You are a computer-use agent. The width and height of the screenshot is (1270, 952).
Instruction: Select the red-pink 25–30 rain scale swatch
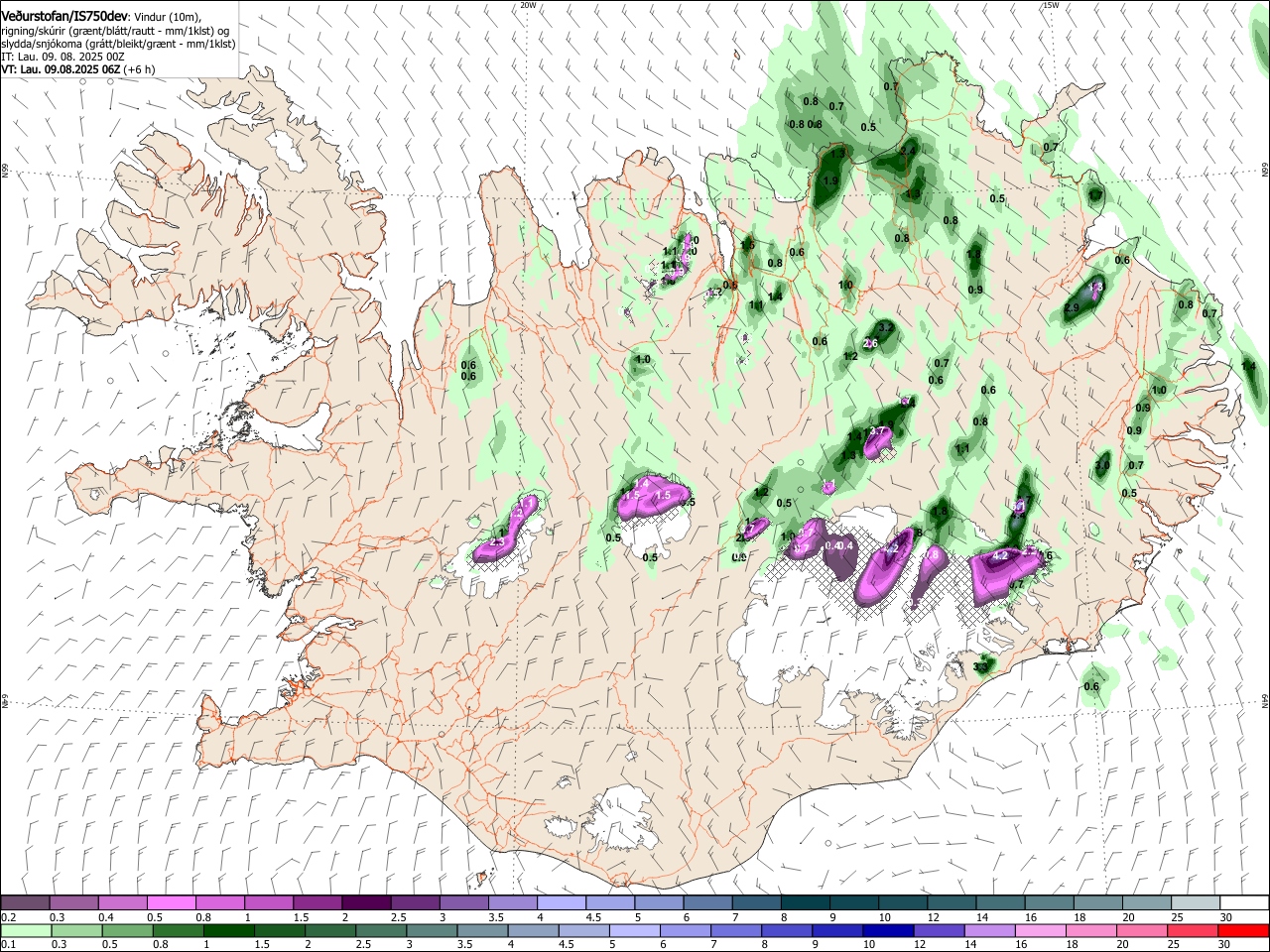click(x=1194, y=931)
